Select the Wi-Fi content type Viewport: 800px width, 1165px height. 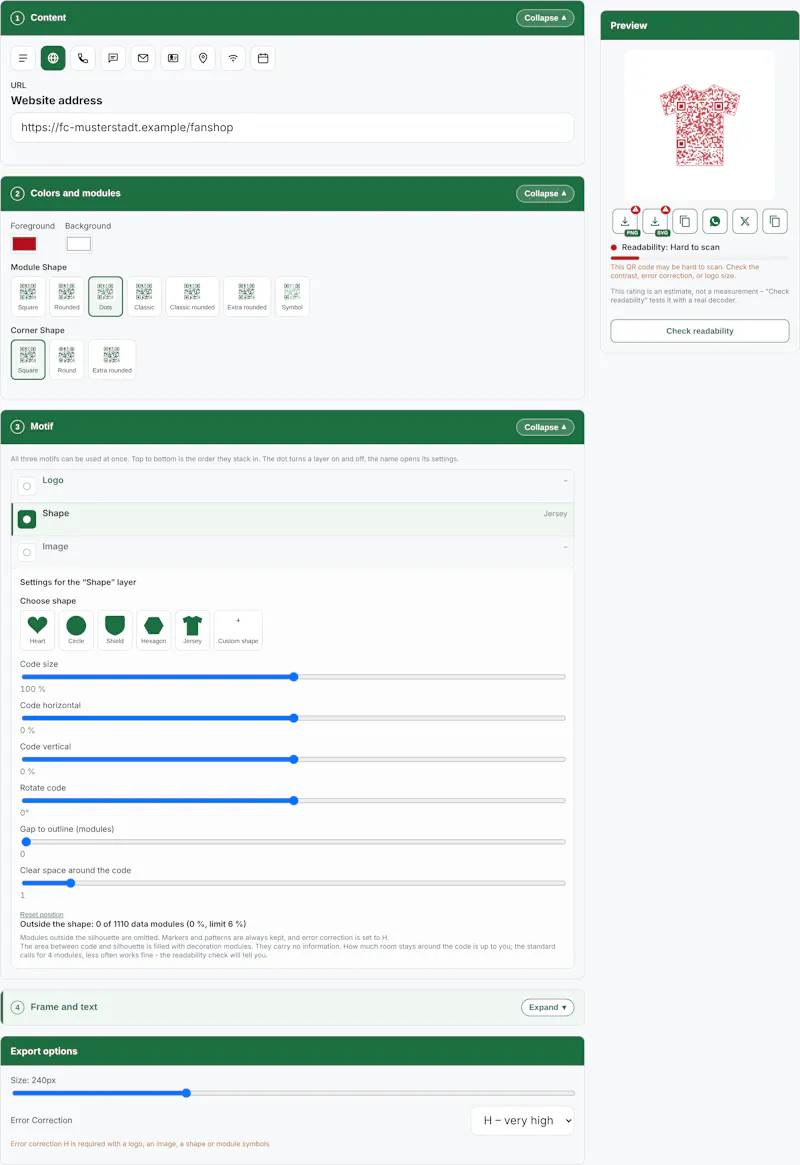pos(233,58)
